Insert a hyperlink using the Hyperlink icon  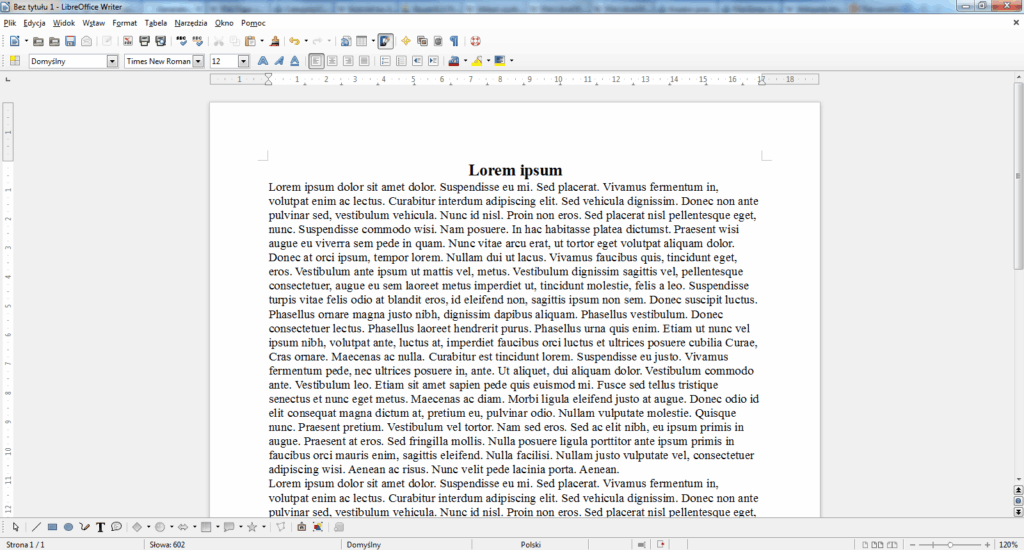tap(345, 41)
